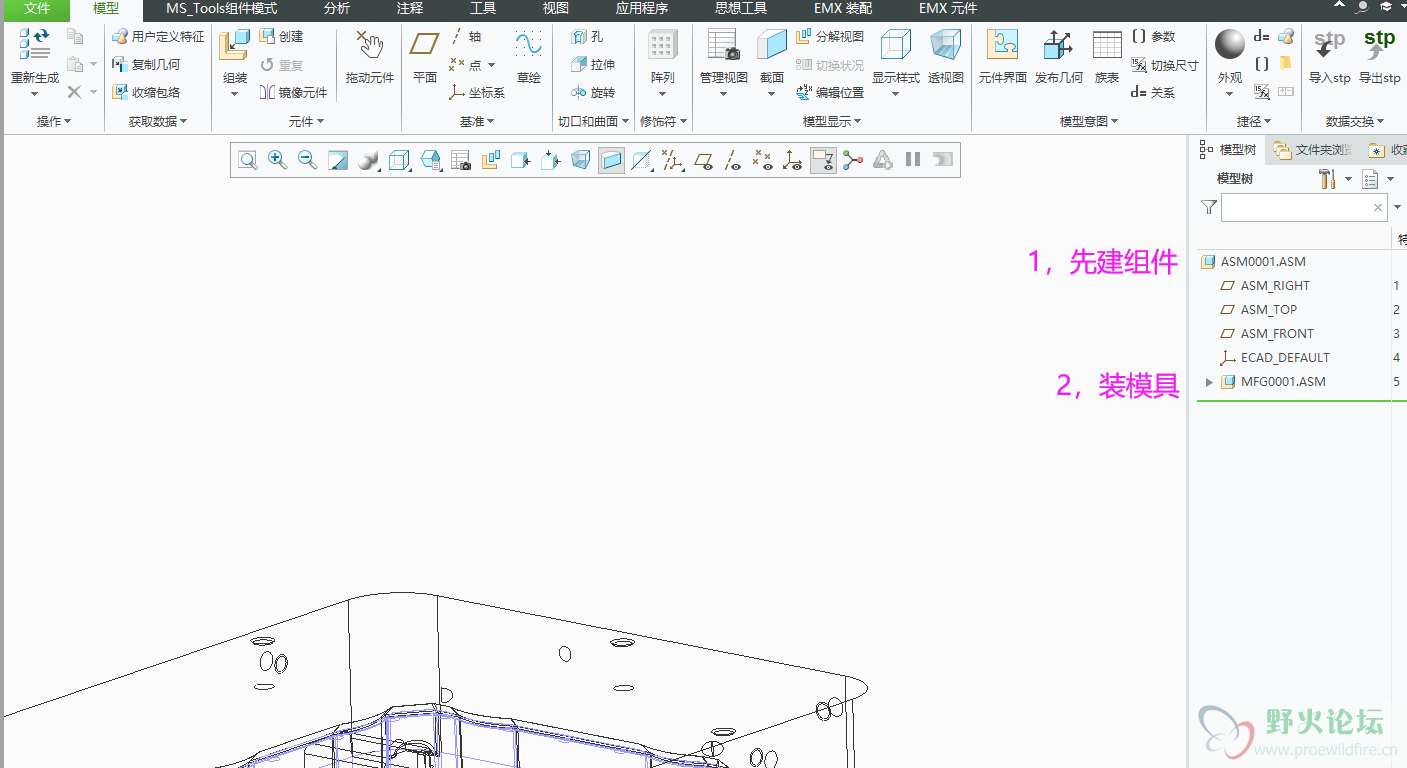Toggle Exploded View (分解视图)
This screenshot has width=1407, height=768.
(x=830, y=36)
